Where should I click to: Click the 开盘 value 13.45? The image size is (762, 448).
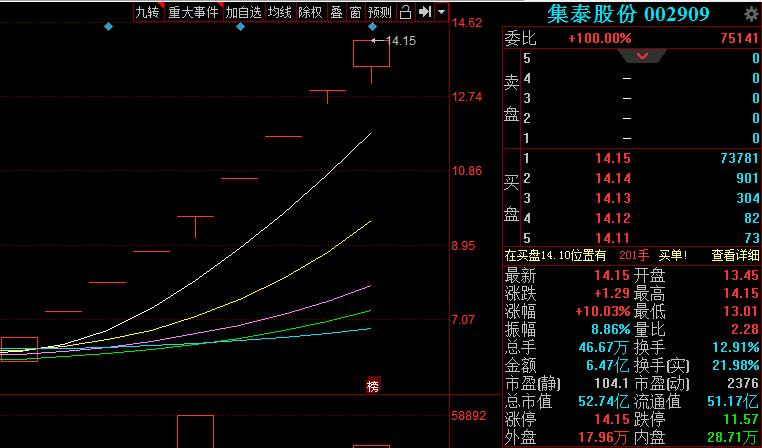click(741, 276)
